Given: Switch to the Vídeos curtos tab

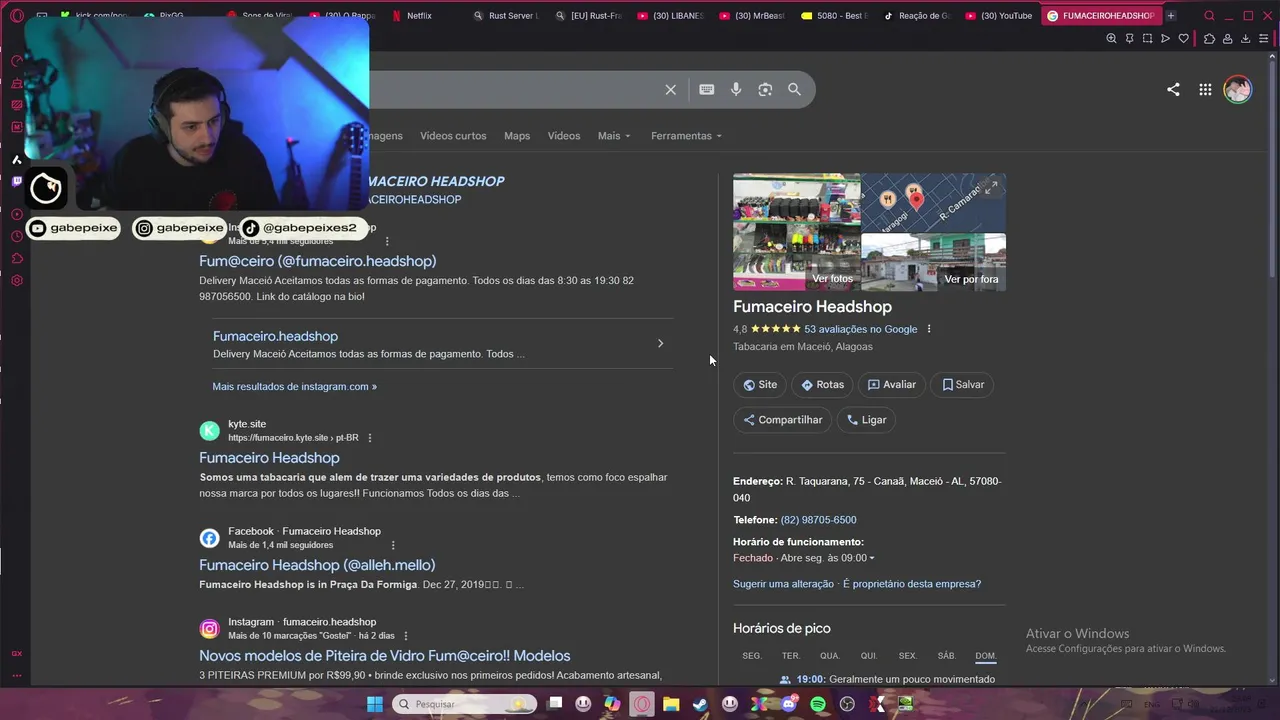Looking at the screenshot, I should (453, 136).
